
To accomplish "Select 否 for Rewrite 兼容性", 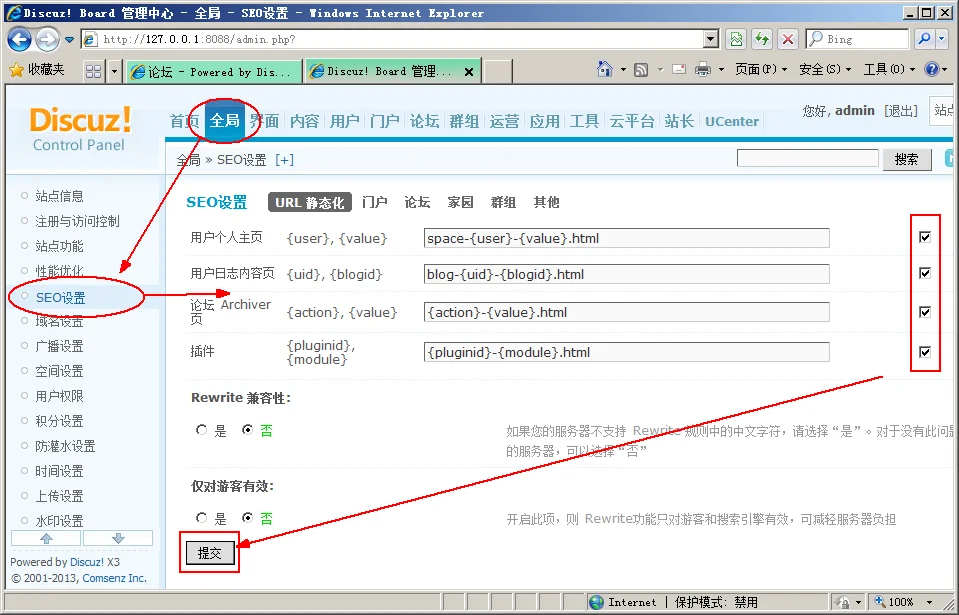I will tap(247, 430).
